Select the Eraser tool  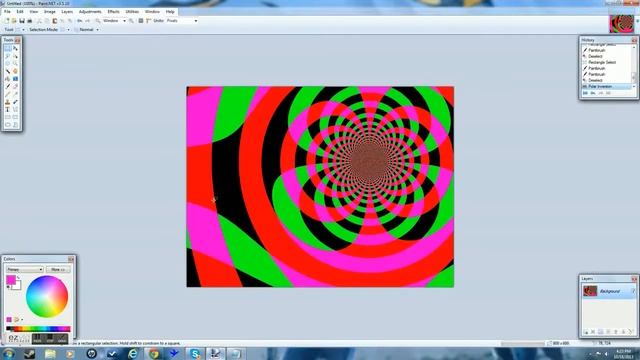tap(15, 86)
